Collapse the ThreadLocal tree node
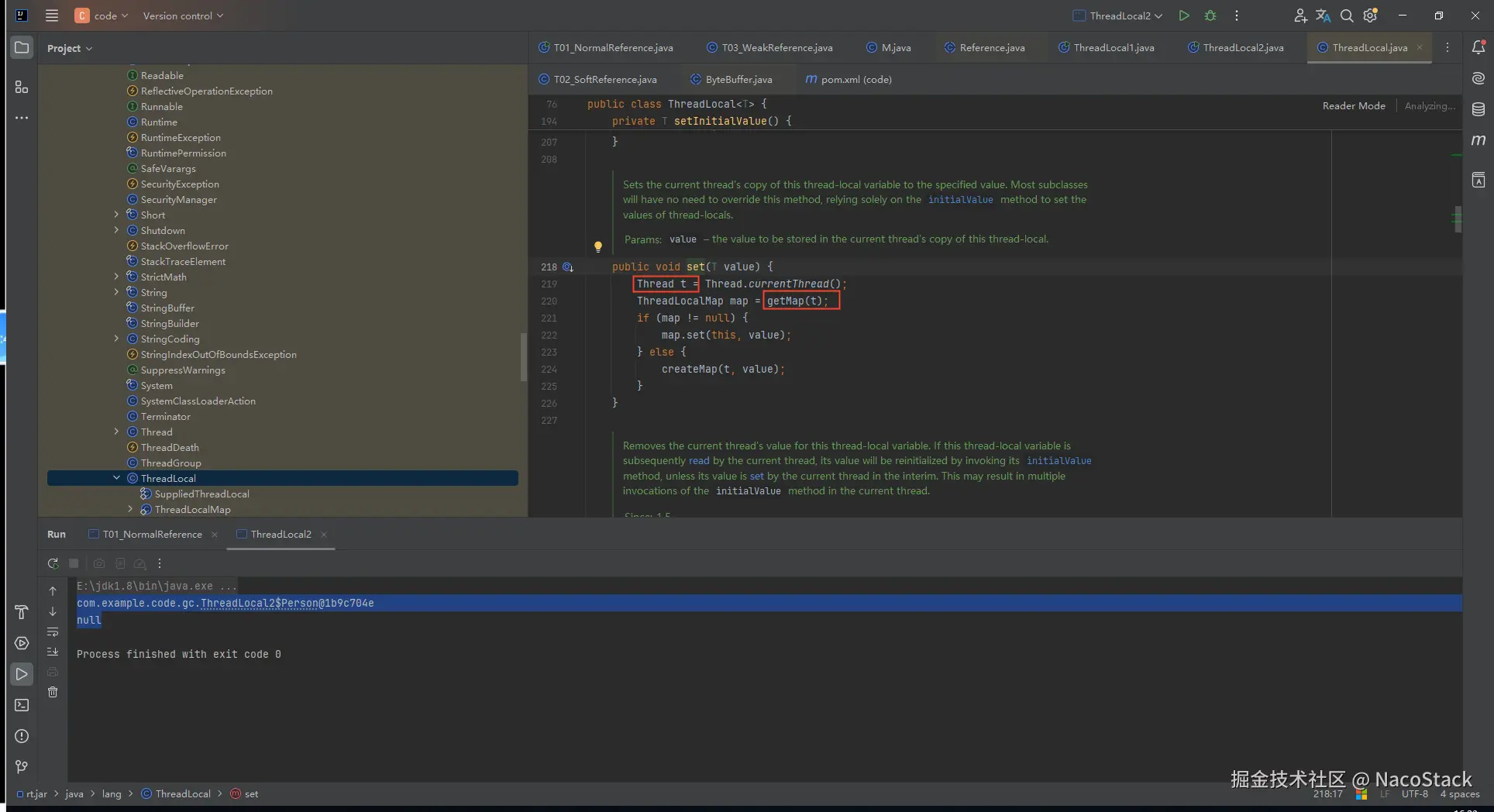Image resolution: width=1494 pixels, height=812 pixels. pyautogui.click(x=116, y=478)
